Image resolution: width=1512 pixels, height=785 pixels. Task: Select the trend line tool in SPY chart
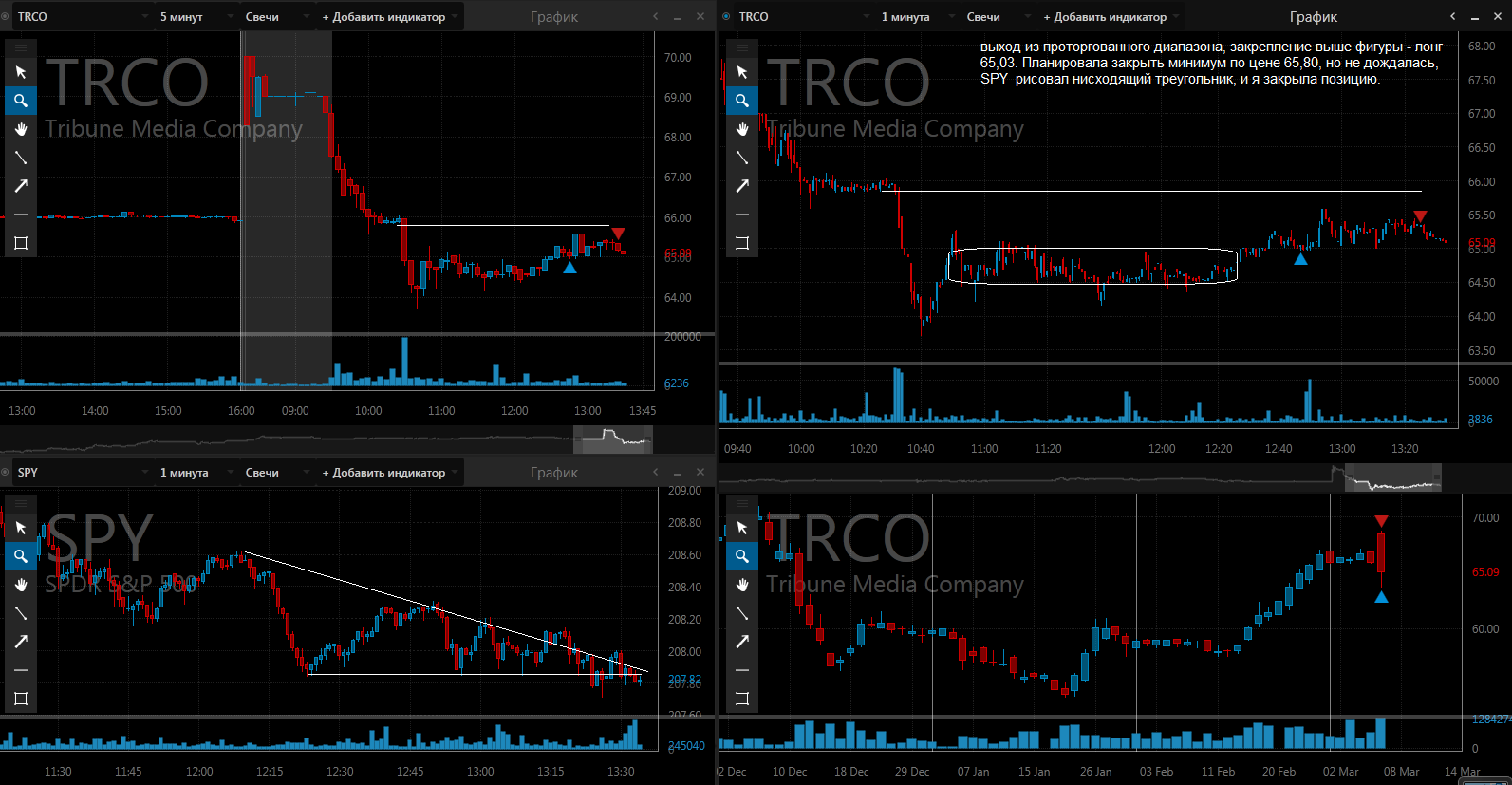[21, 613]
